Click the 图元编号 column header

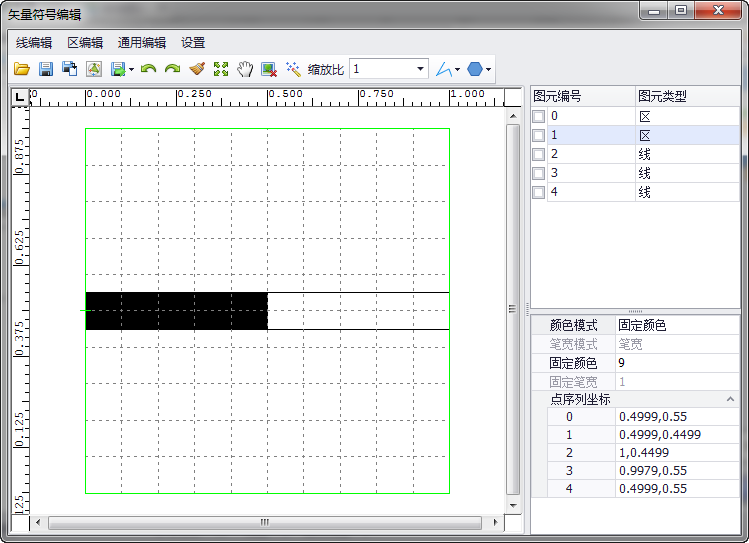[558, 96]
